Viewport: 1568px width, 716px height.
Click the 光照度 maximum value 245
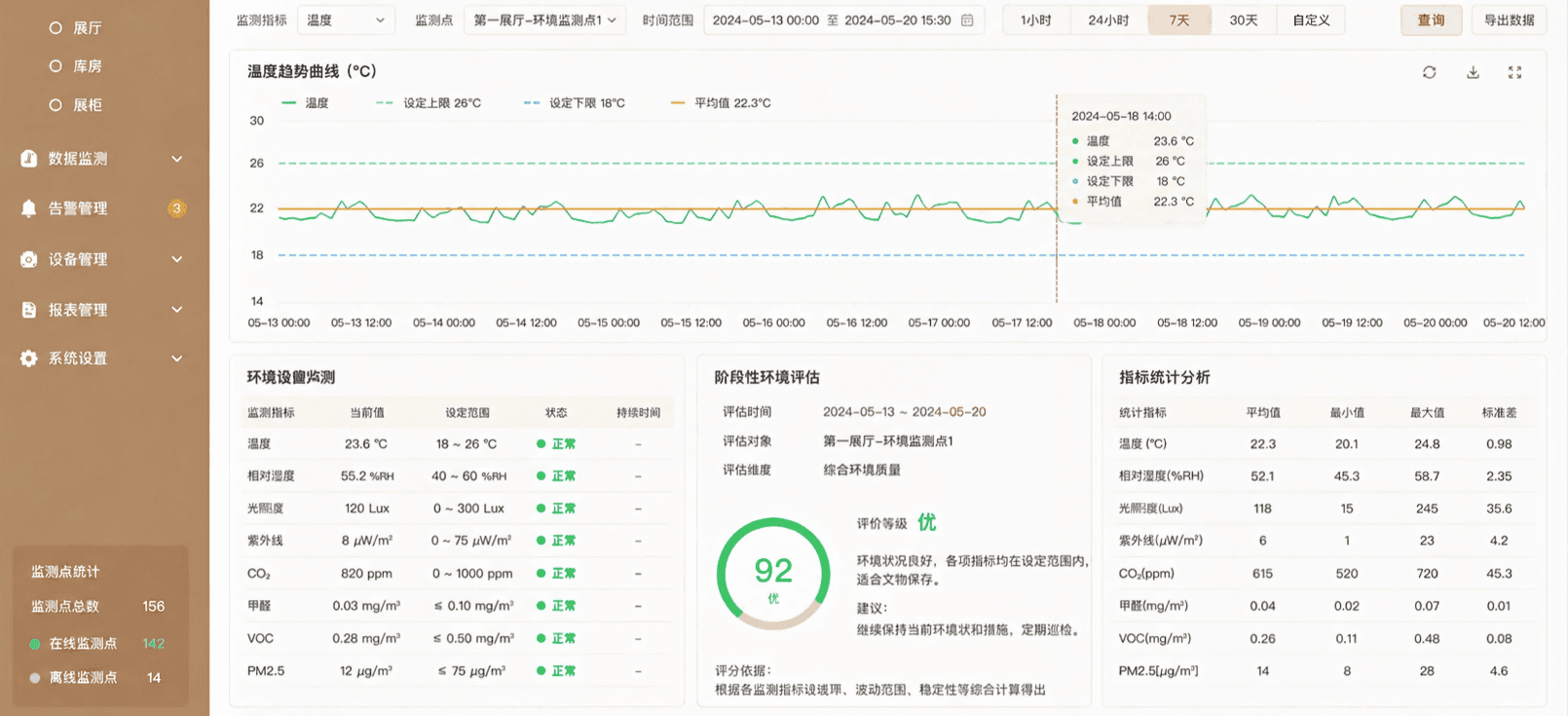[1427, 509]
